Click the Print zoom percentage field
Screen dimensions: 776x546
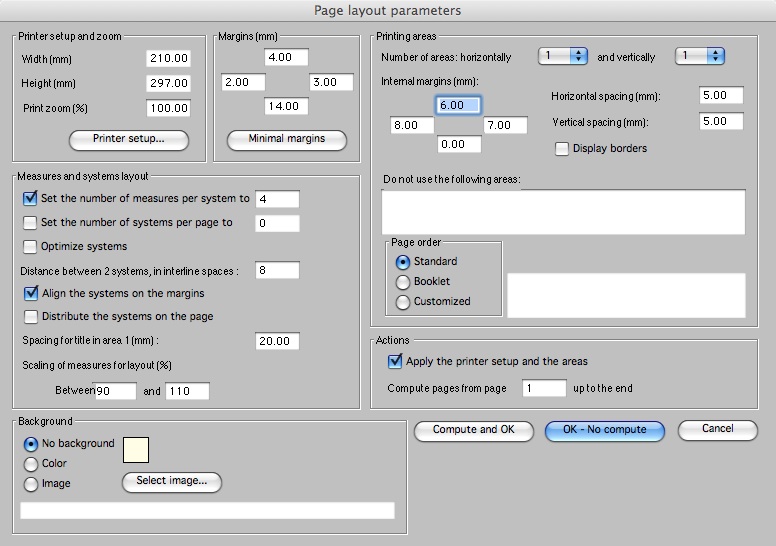pos(174,108)
